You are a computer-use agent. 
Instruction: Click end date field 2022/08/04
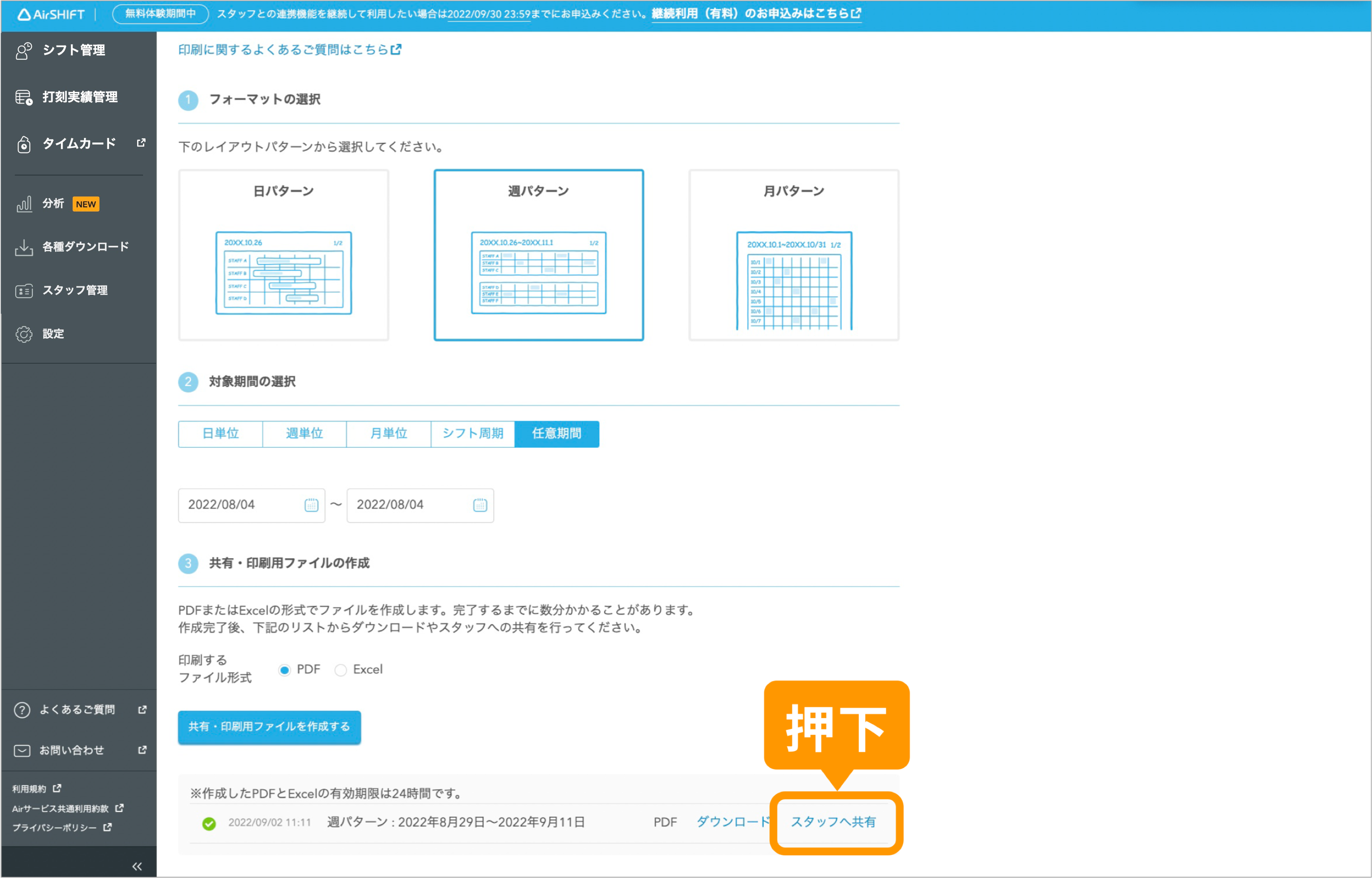420,505
